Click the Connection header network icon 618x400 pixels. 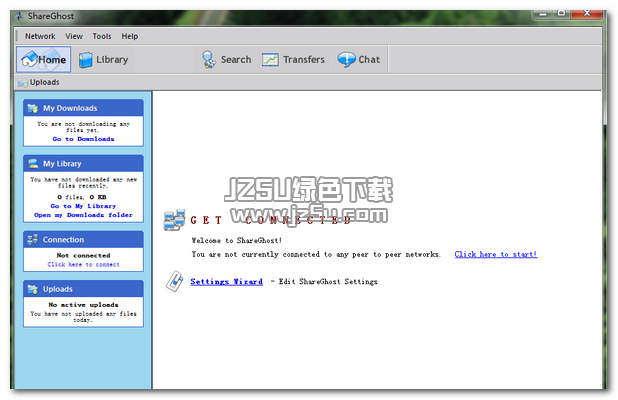(x=33, y=240)
